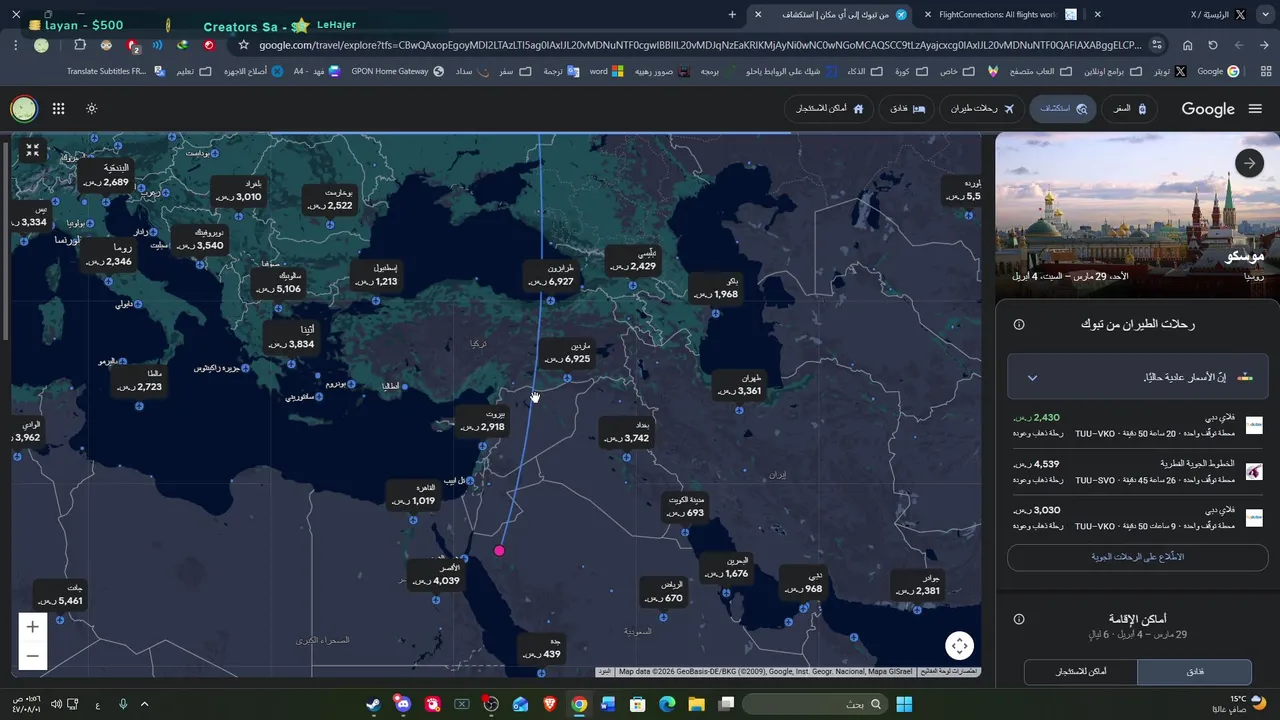This screenshot has height=720, width=1280.
Task: Open Steam from the taskbar
Action: coord(373,704)
